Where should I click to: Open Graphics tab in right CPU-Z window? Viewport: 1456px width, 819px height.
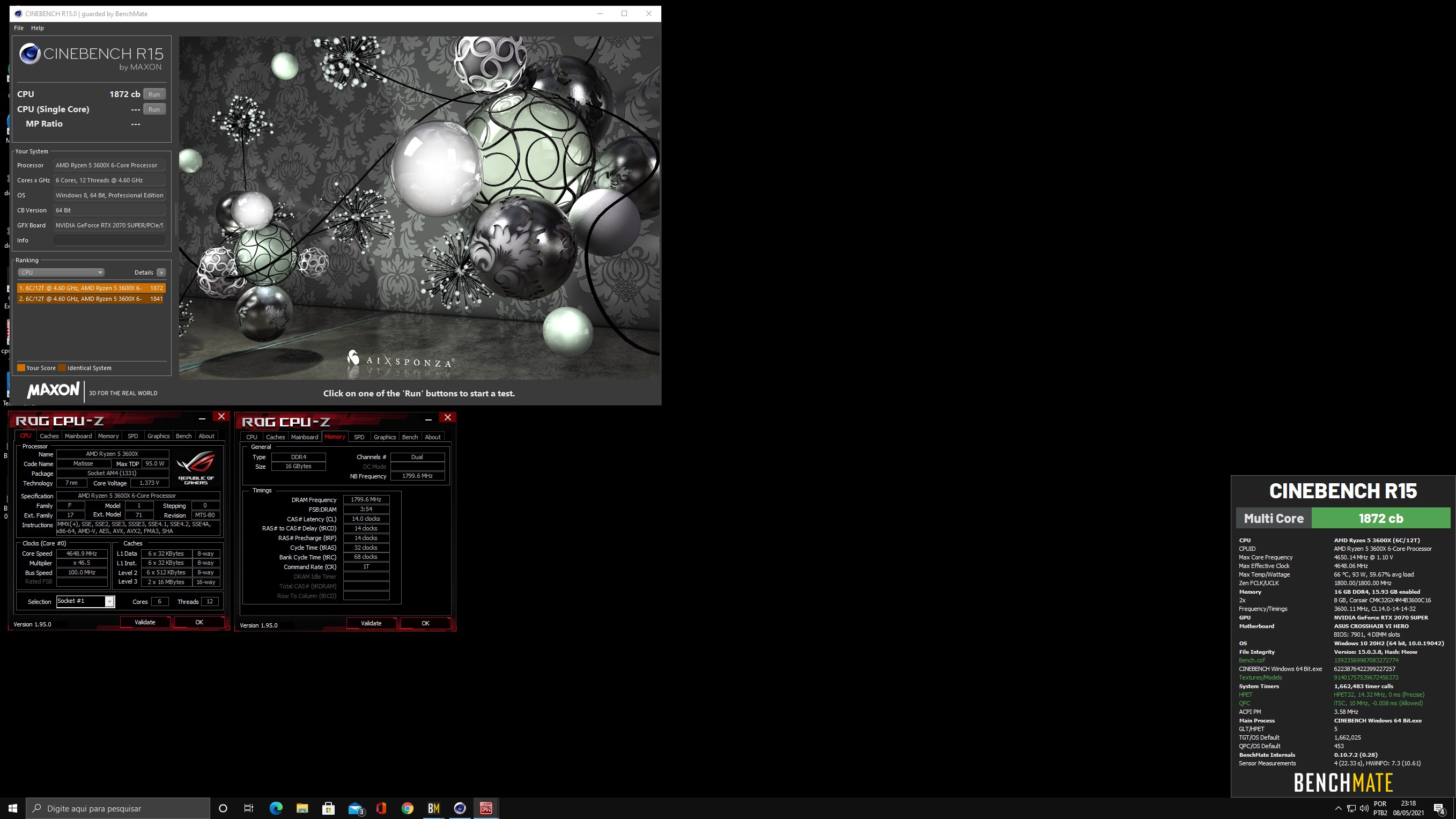coord(385,437)
